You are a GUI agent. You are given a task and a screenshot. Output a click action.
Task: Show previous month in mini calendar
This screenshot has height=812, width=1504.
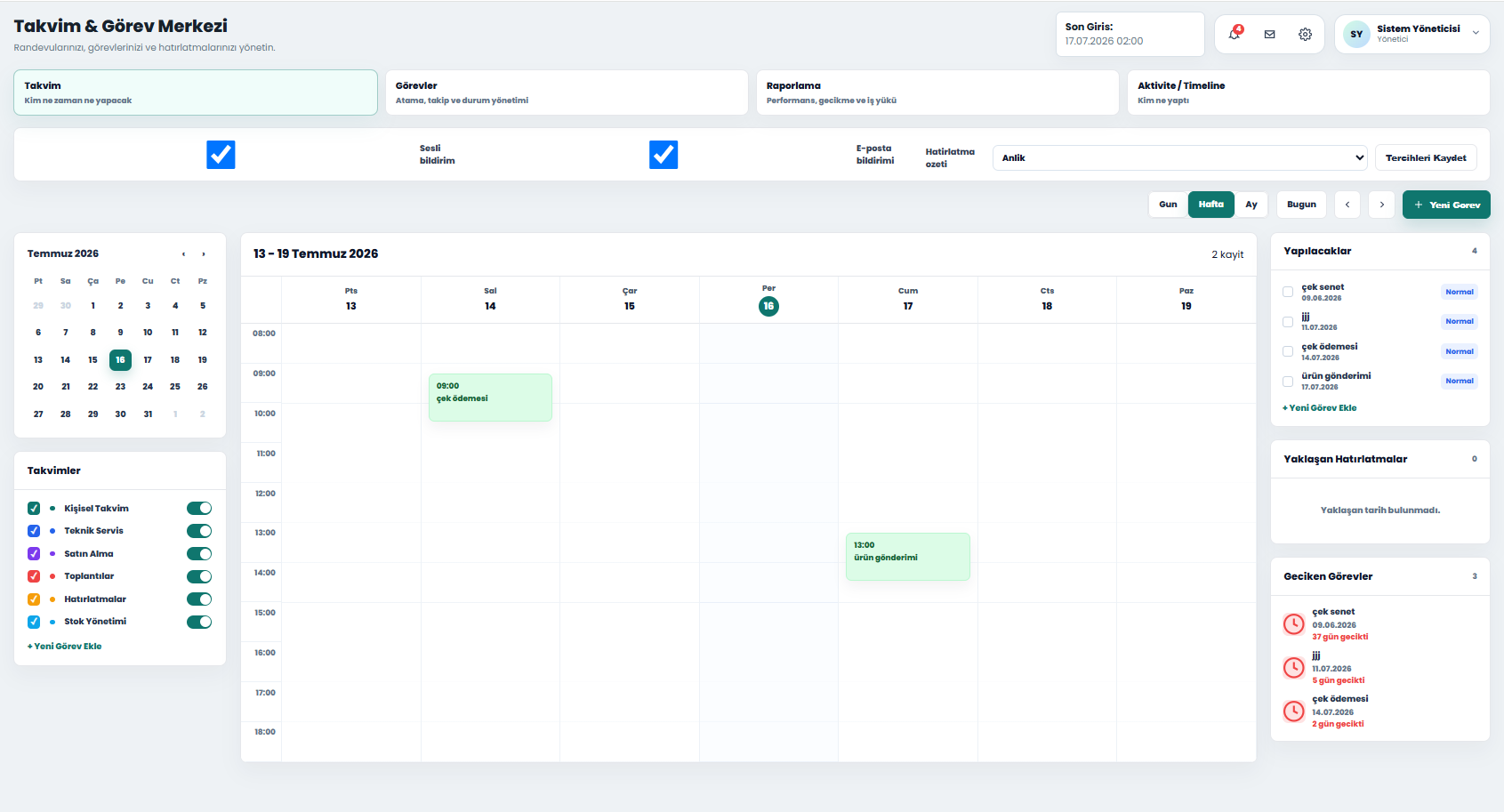184,254
